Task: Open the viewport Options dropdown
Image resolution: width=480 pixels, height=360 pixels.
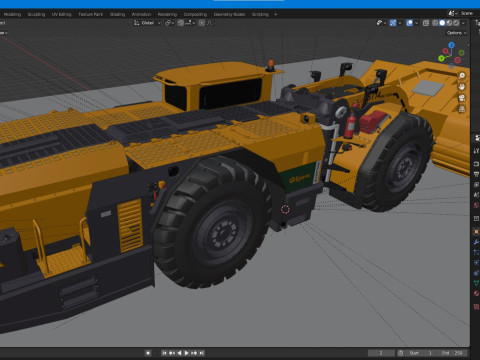Action: [x=456, y=33]
